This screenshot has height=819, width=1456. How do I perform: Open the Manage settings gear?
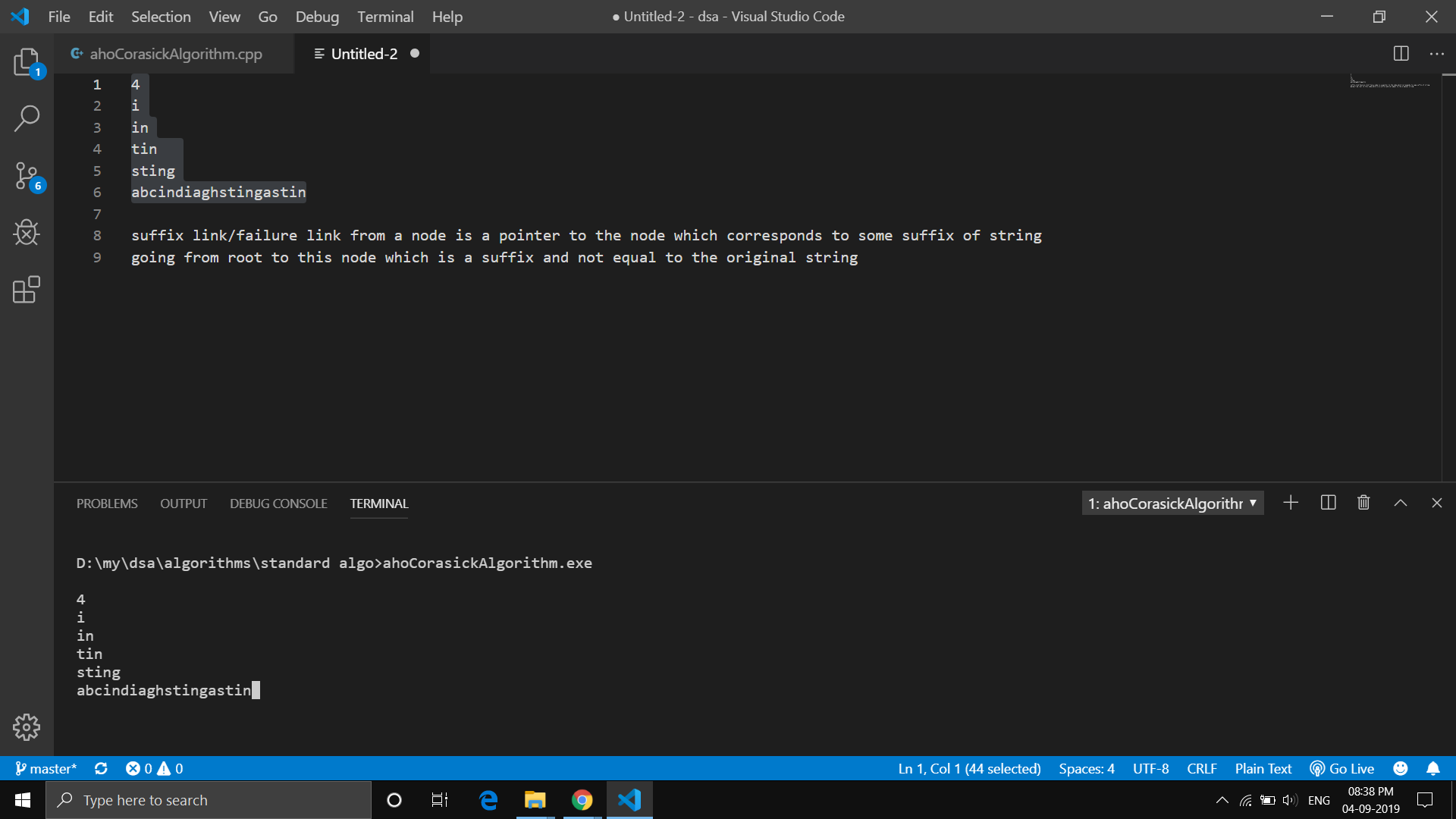pos(27,726)
